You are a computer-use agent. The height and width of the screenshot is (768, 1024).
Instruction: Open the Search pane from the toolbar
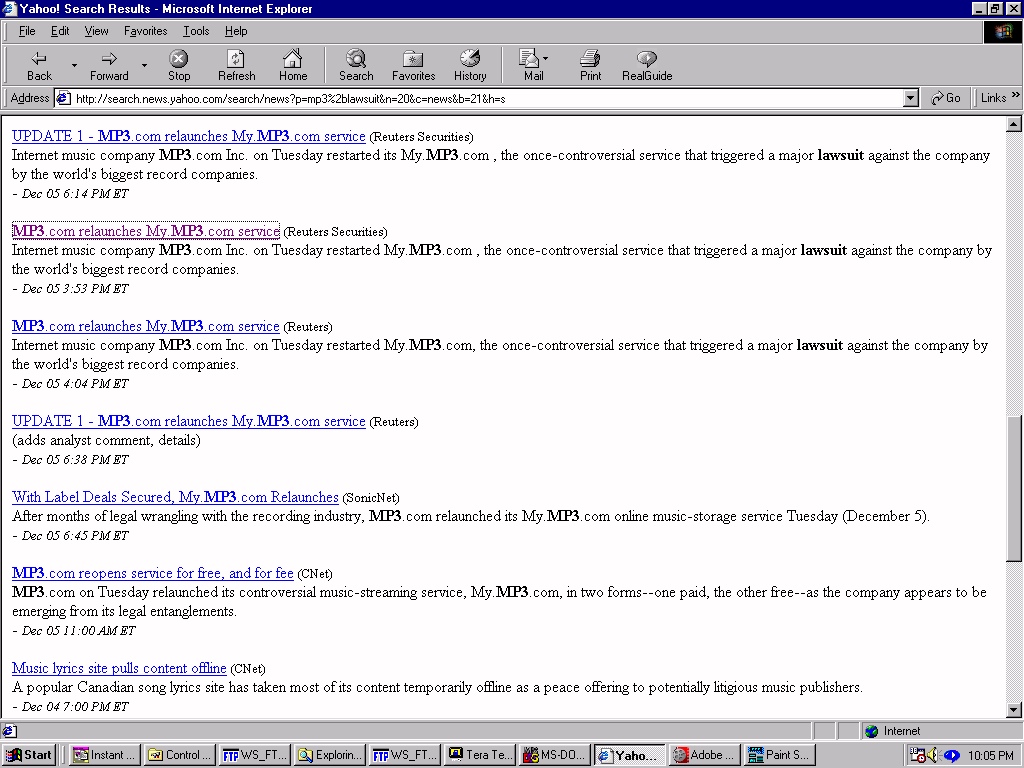point(356,66)
